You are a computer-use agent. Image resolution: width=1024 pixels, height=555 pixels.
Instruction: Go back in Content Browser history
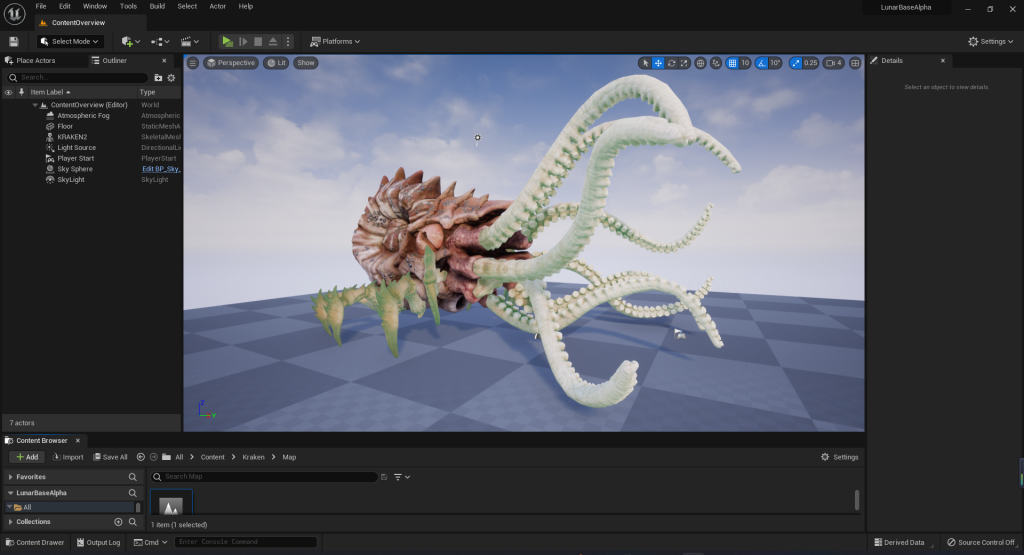140,457
